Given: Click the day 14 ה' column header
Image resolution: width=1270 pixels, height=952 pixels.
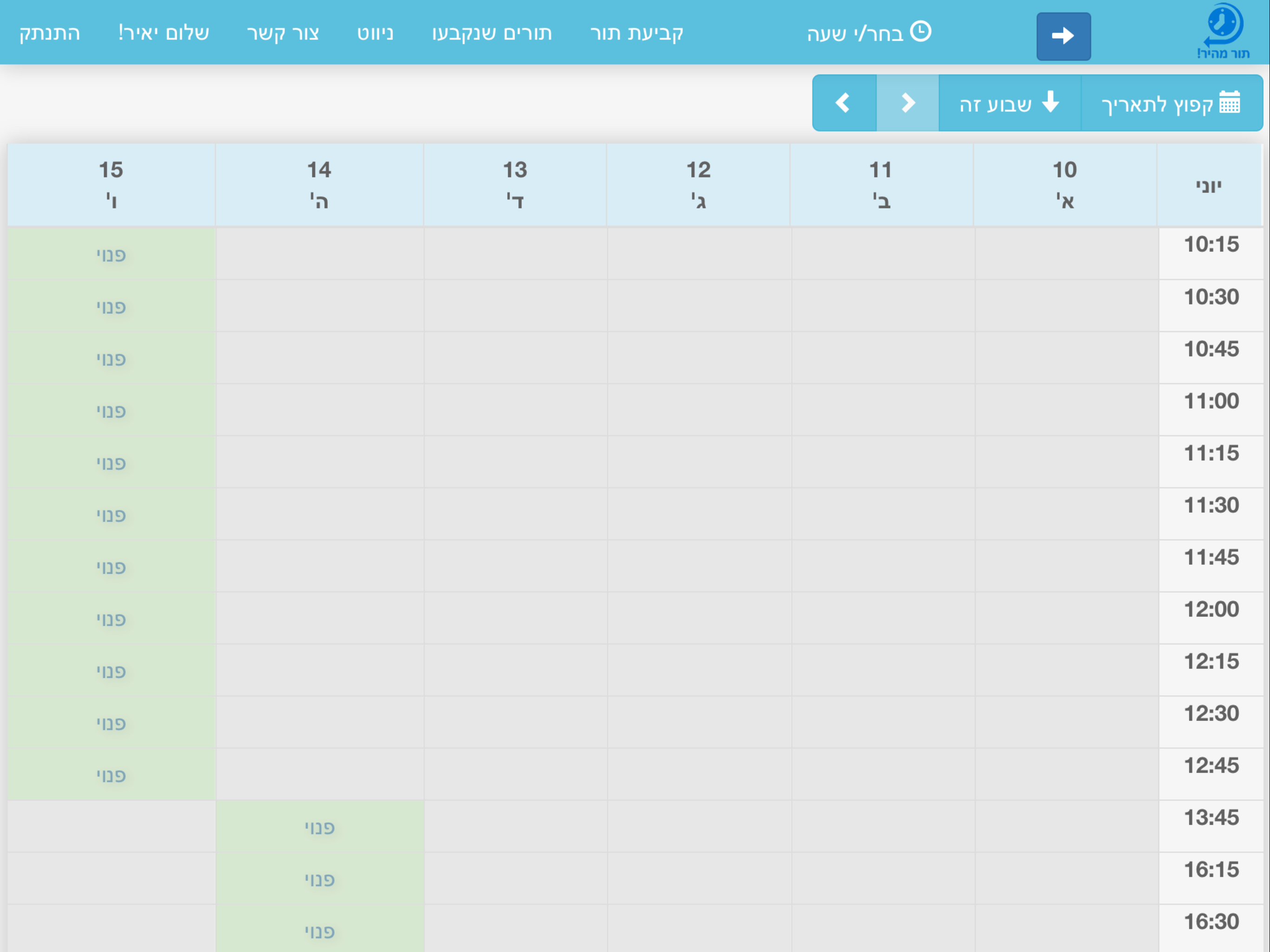Looking at the screenshot, I should pos(319,185).
